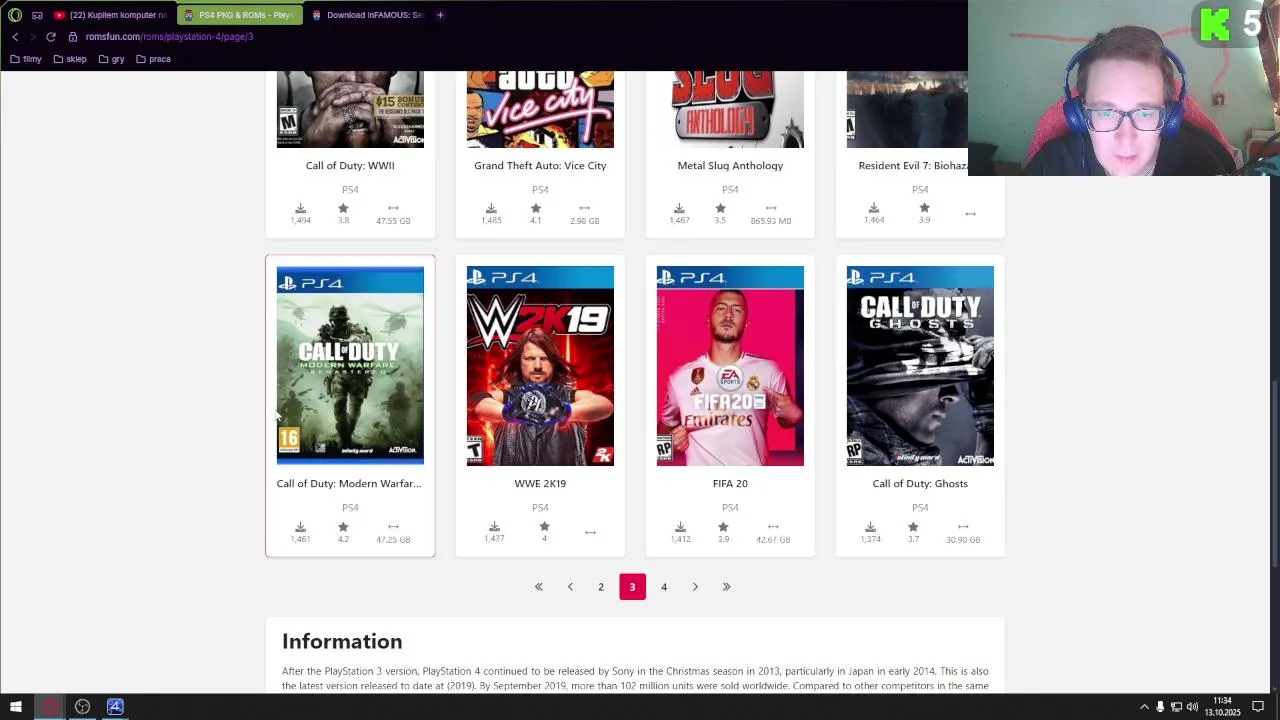
Task: Click download icon under FIFA 20
Action: pyautogui.click(x=680, y=527)
